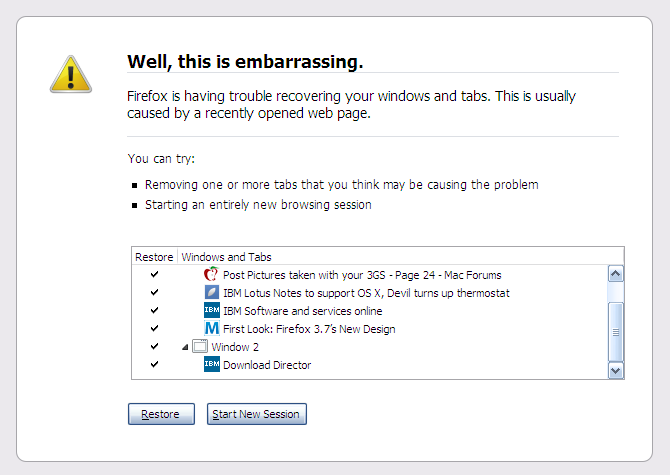Click the scrollbar up arrow
670x475 pixels.
pos(616,274)
